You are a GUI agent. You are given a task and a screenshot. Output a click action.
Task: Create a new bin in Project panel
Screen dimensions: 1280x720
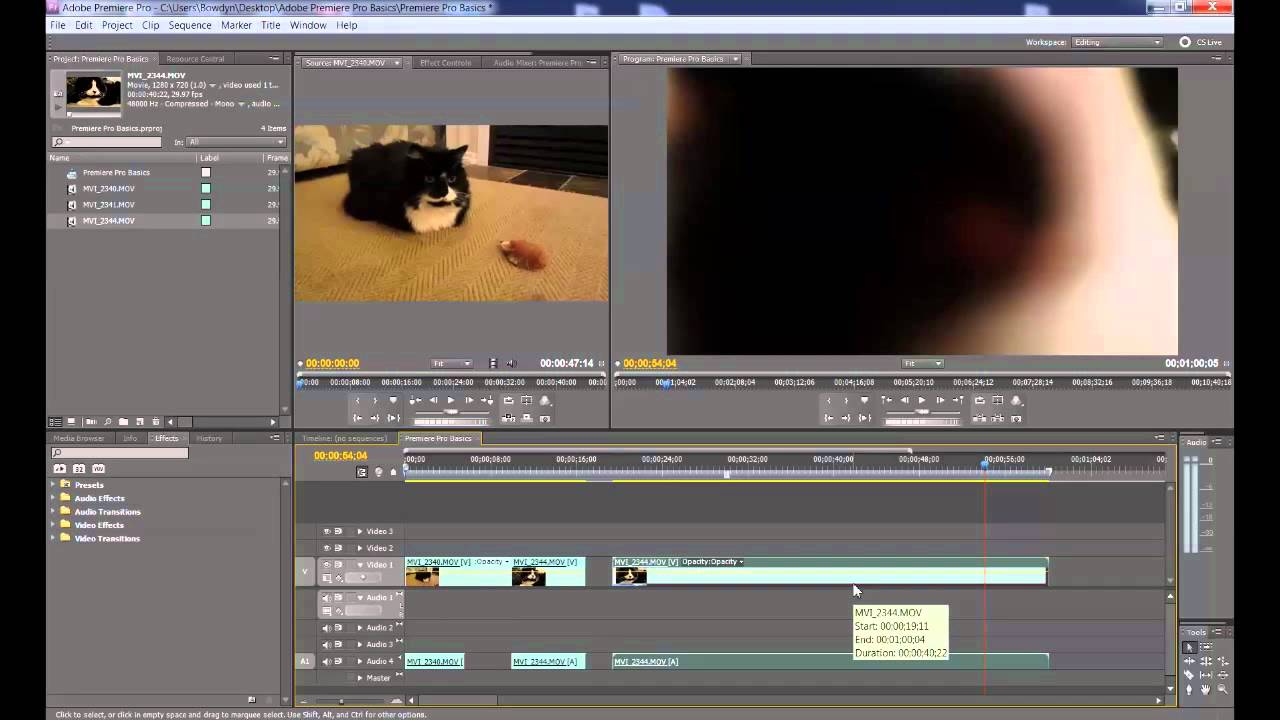pyautogui.click(x=123, y=422)
